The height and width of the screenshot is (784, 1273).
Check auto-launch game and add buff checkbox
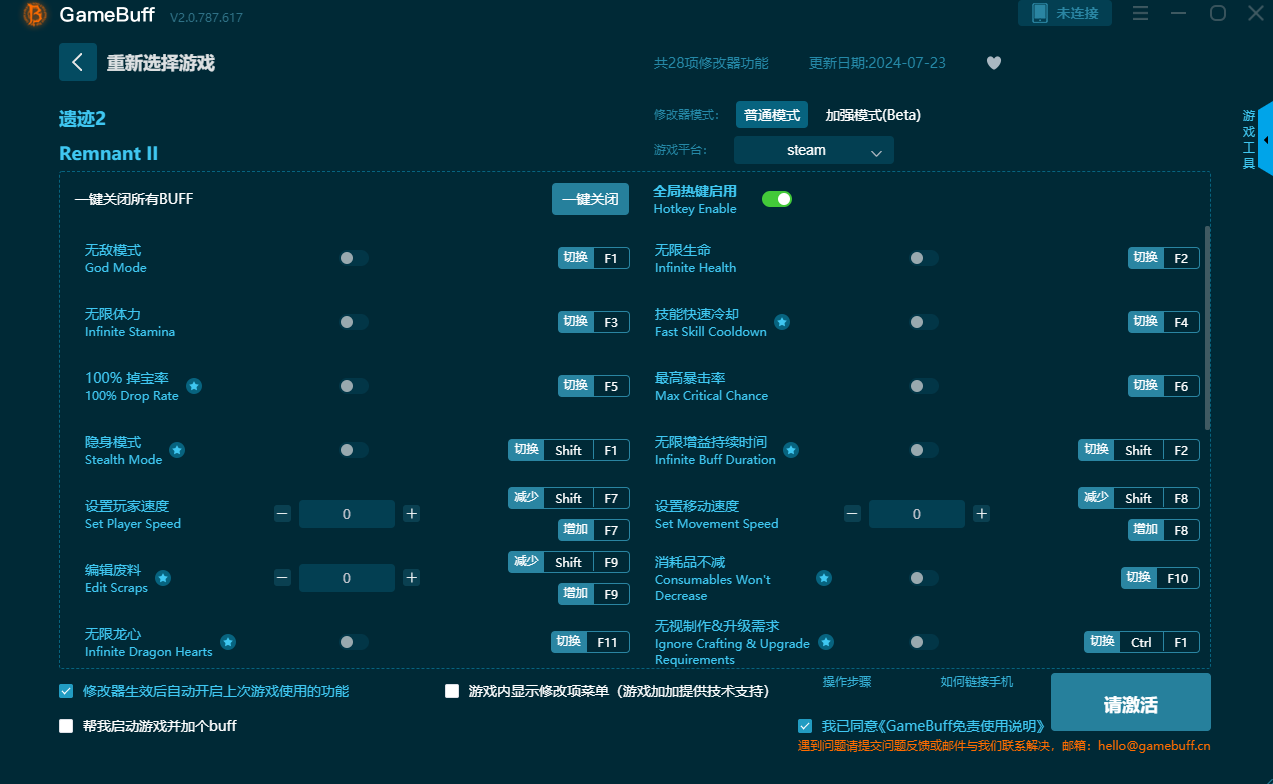tap(66, 726)
